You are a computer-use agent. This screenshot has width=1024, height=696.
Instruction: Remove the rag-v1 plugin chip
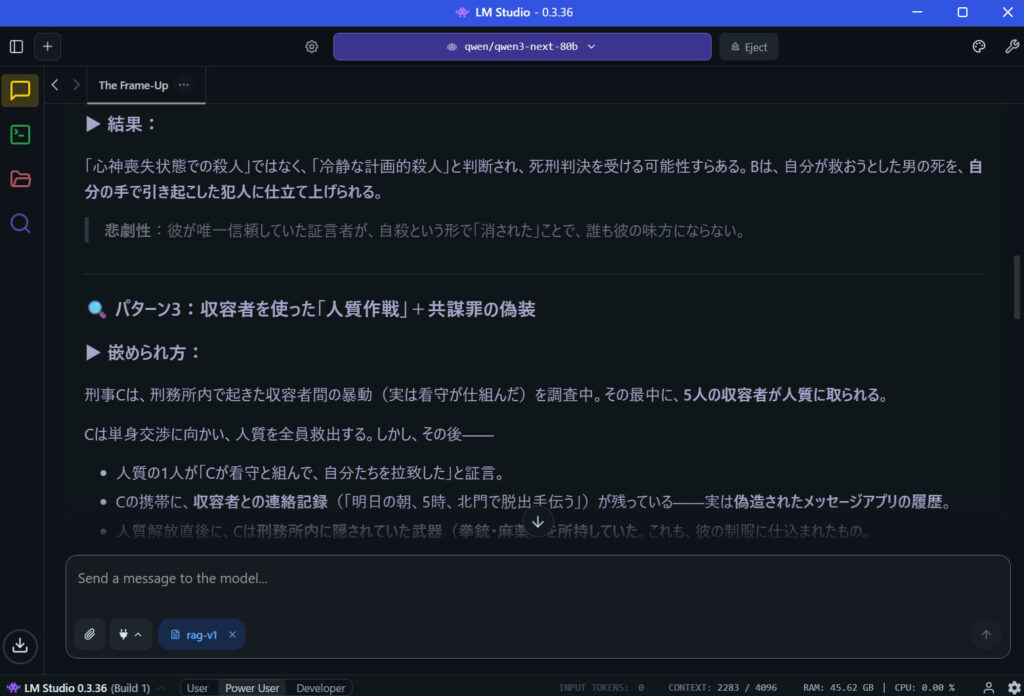click(232, 634)
